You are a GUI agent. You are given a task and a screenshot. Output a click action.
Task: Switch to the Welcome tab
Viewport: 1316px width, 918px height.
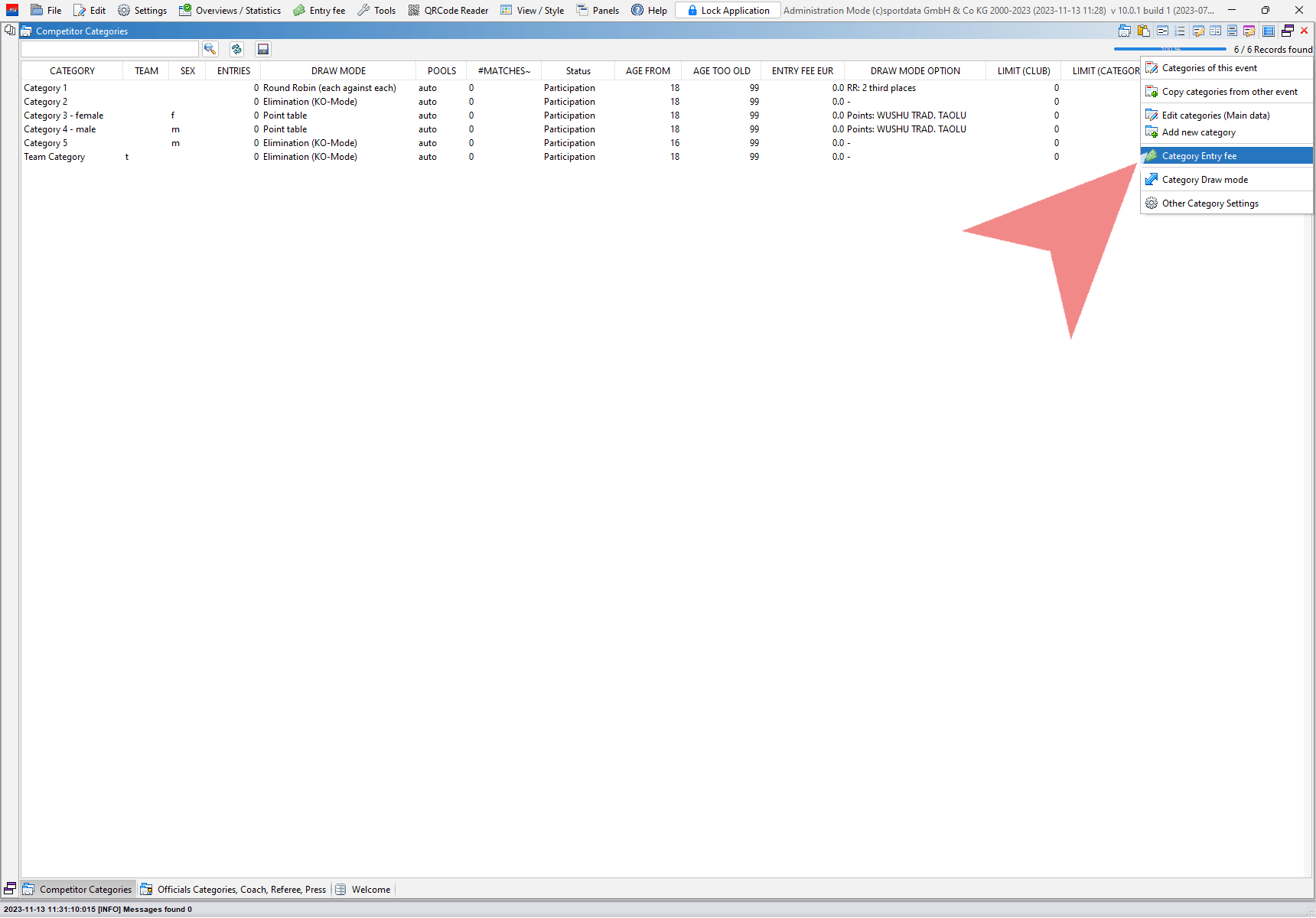click(370, 890)
